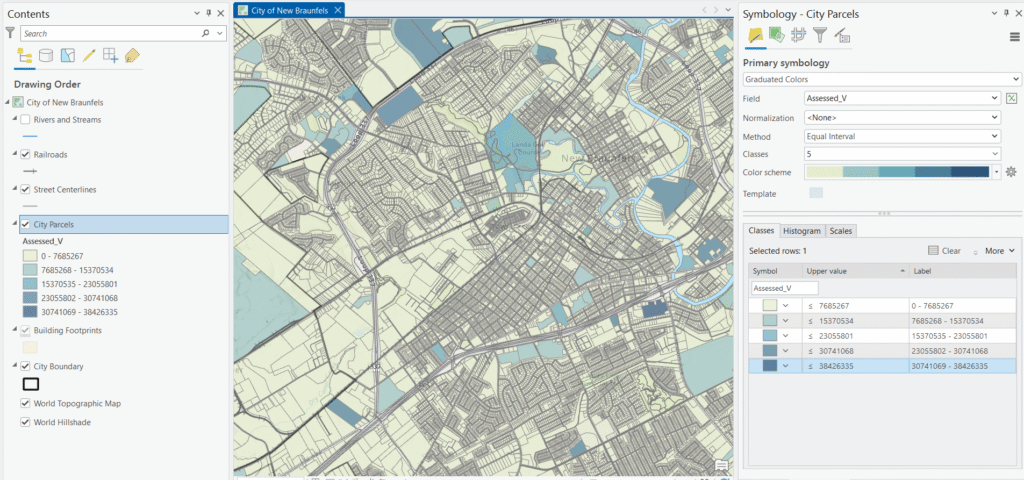Open the Scales tab
Viewport: 1024px width, 480px height.
point(841,231)
